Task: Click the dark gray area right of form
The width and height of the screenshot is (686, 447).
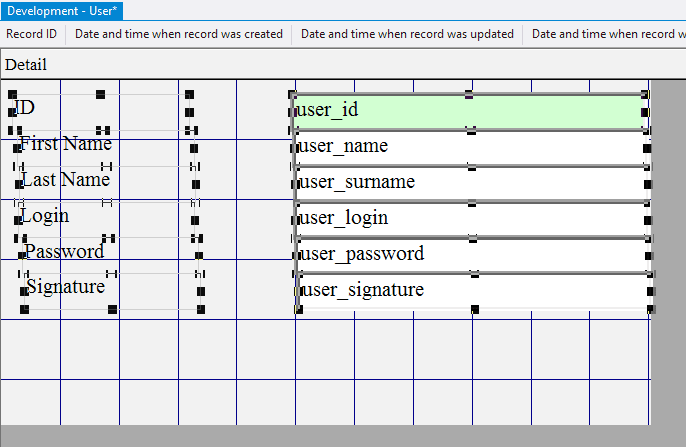Action: click(668, 250)
